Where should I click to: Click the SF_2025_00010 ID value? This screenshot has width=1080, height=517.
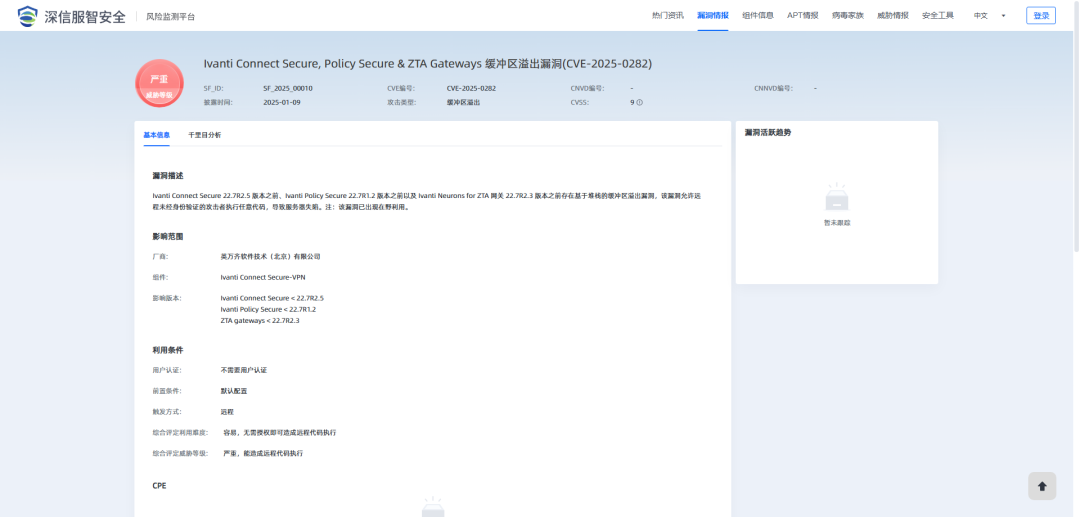pyautogui.click(x=288, y=88)
